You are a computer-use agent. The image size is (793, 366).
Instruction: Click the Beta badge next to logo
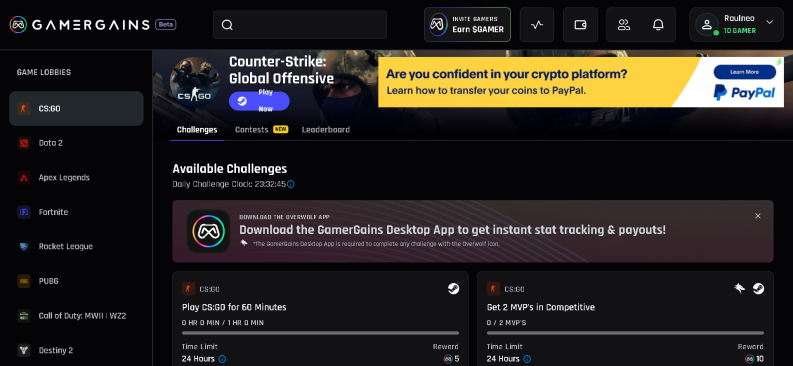[x=166, y=24]
